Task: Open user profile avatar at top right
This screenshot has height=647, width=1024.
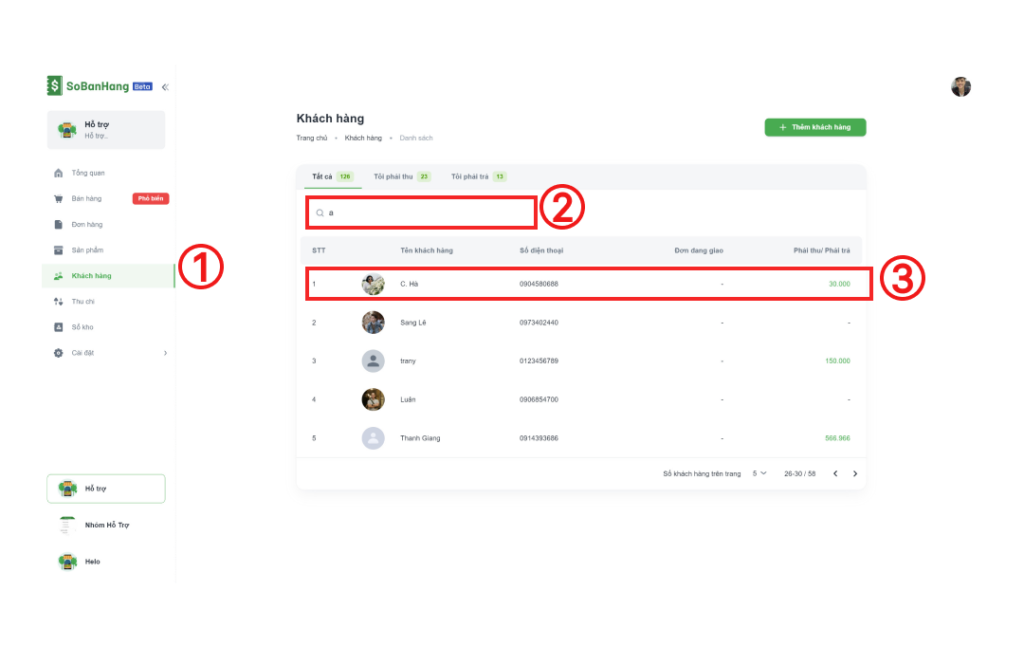Action: point(960,87)
